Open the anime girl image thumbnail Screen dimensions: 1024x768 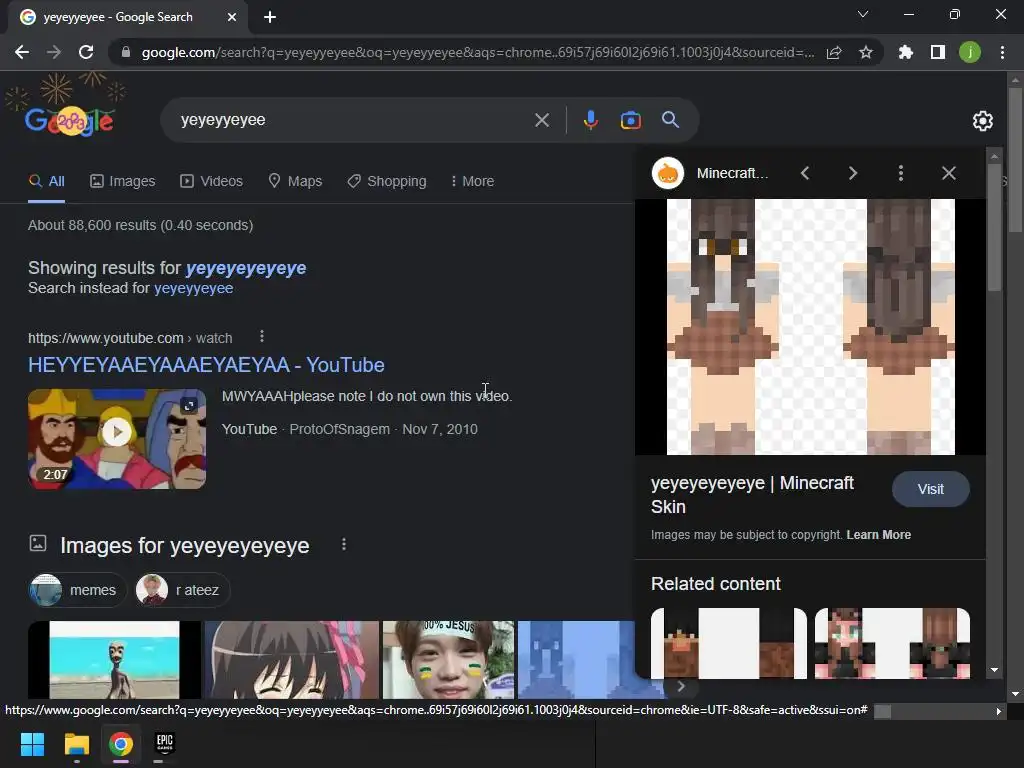[292, 660]
